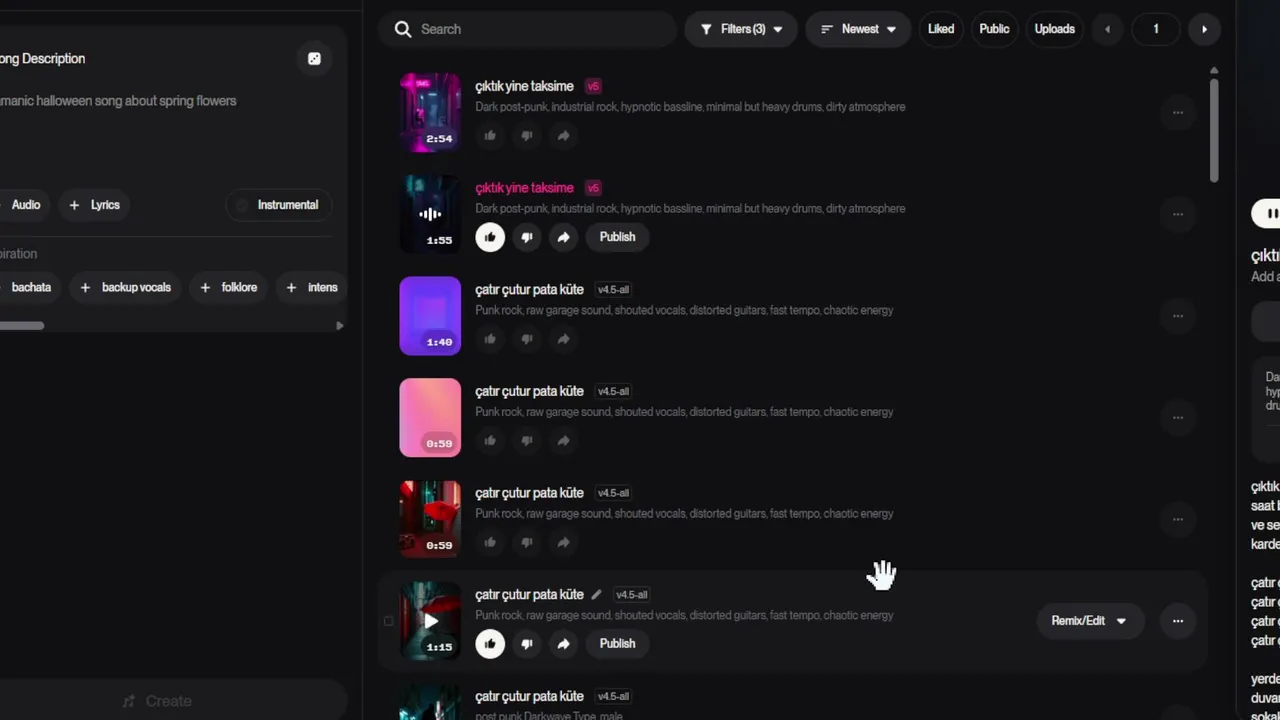
Task: Click the v4.5-all badge on the 1:40 track
Action: pos(613,290)
